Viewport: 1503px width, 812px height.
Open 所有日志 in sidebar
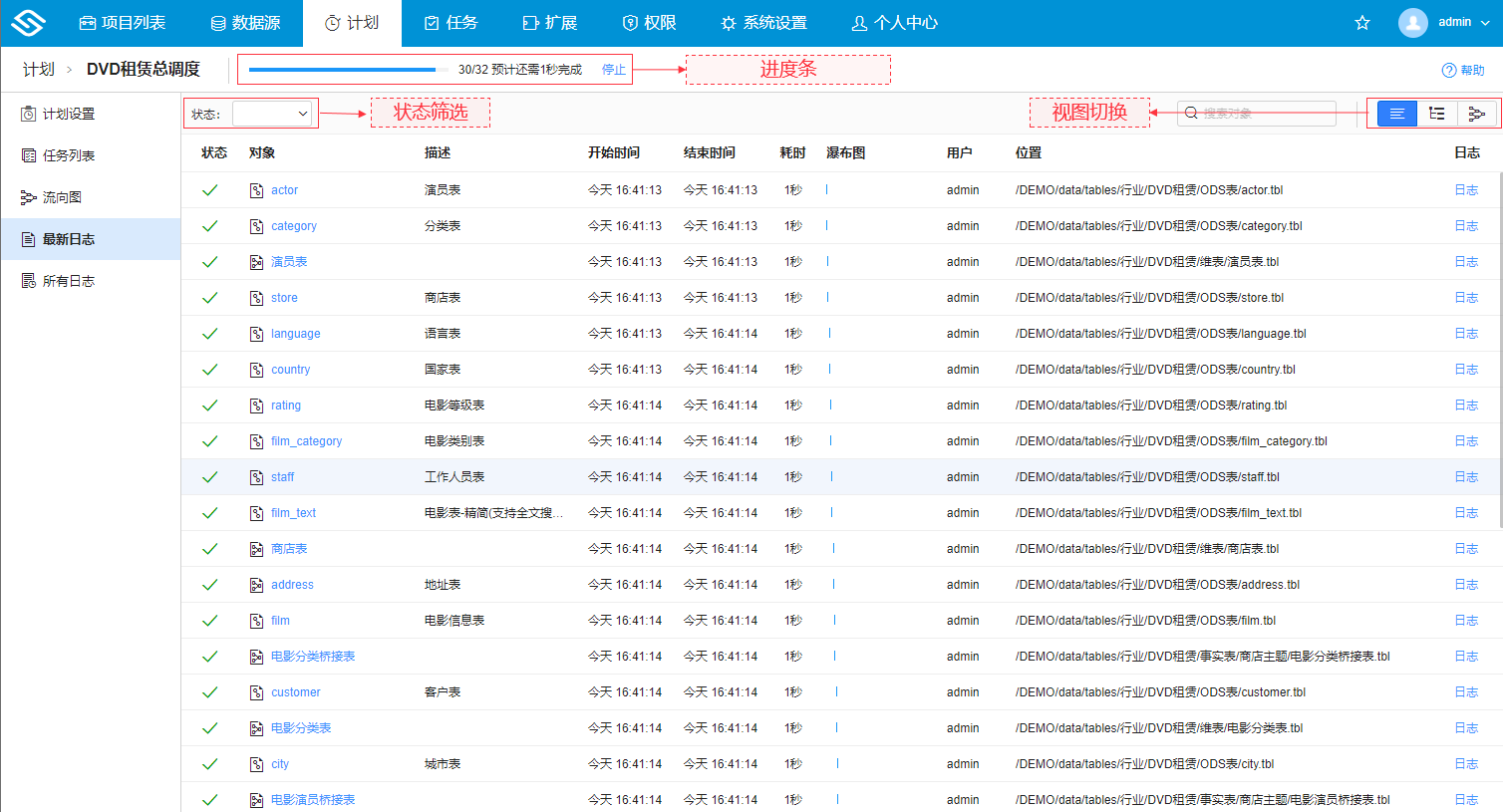(x=68, y=281)
